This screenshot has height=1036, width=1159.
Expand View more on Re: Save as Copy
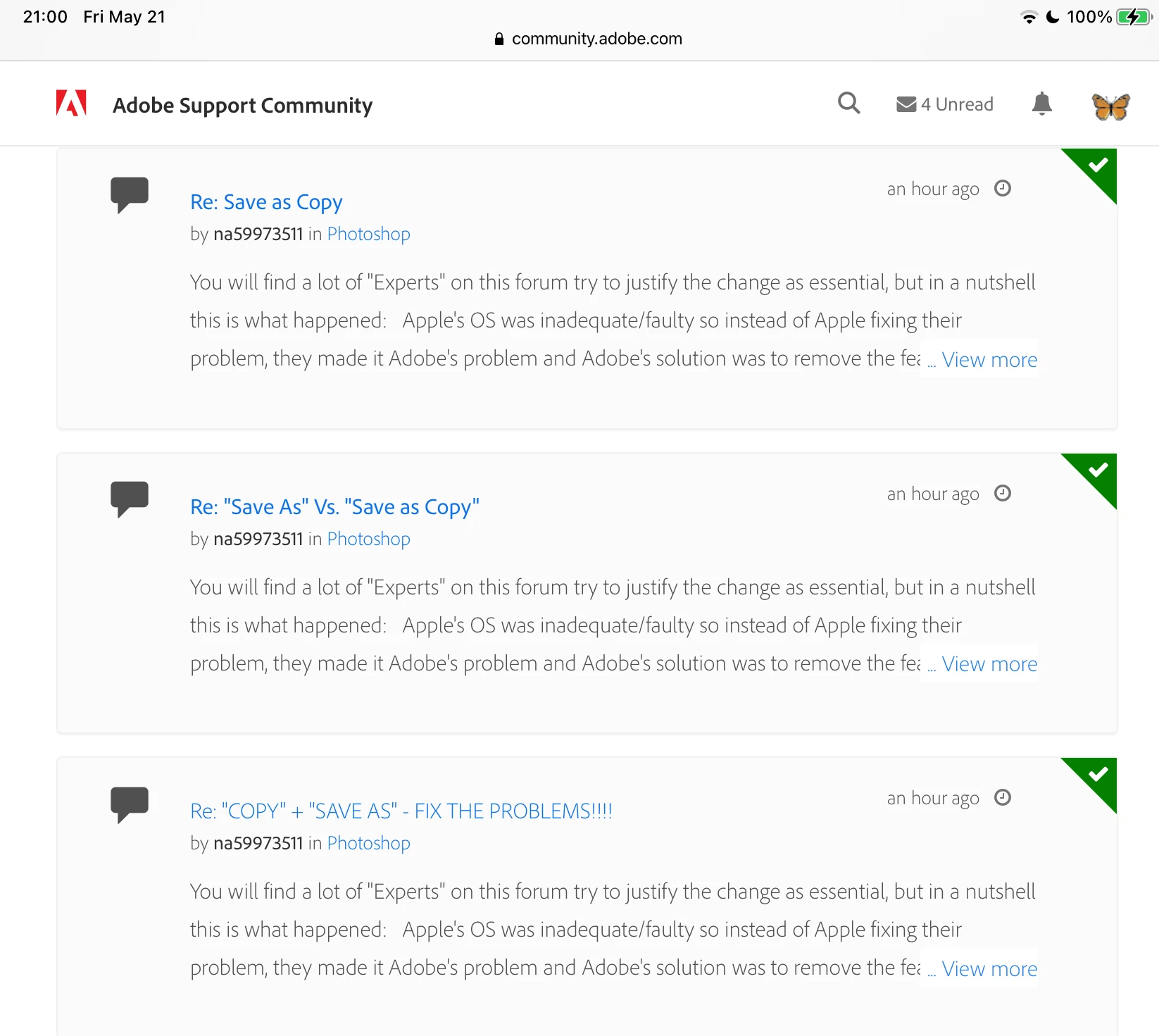pyautogui.click(x=989, y=360)
